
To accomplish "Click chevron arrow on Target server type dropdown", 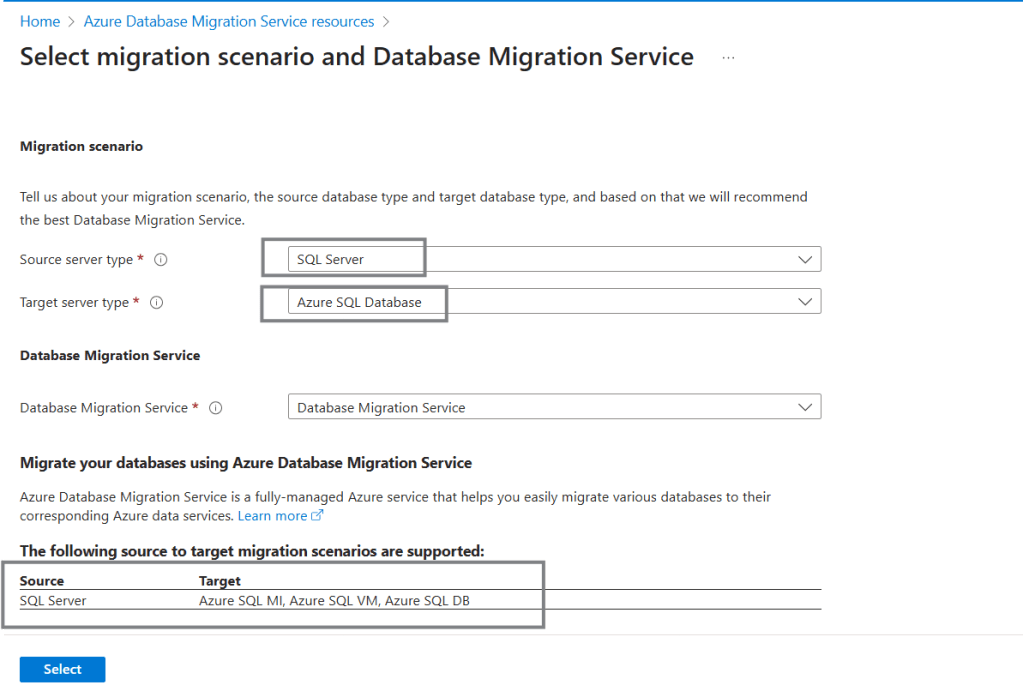I will click(805, 302).
